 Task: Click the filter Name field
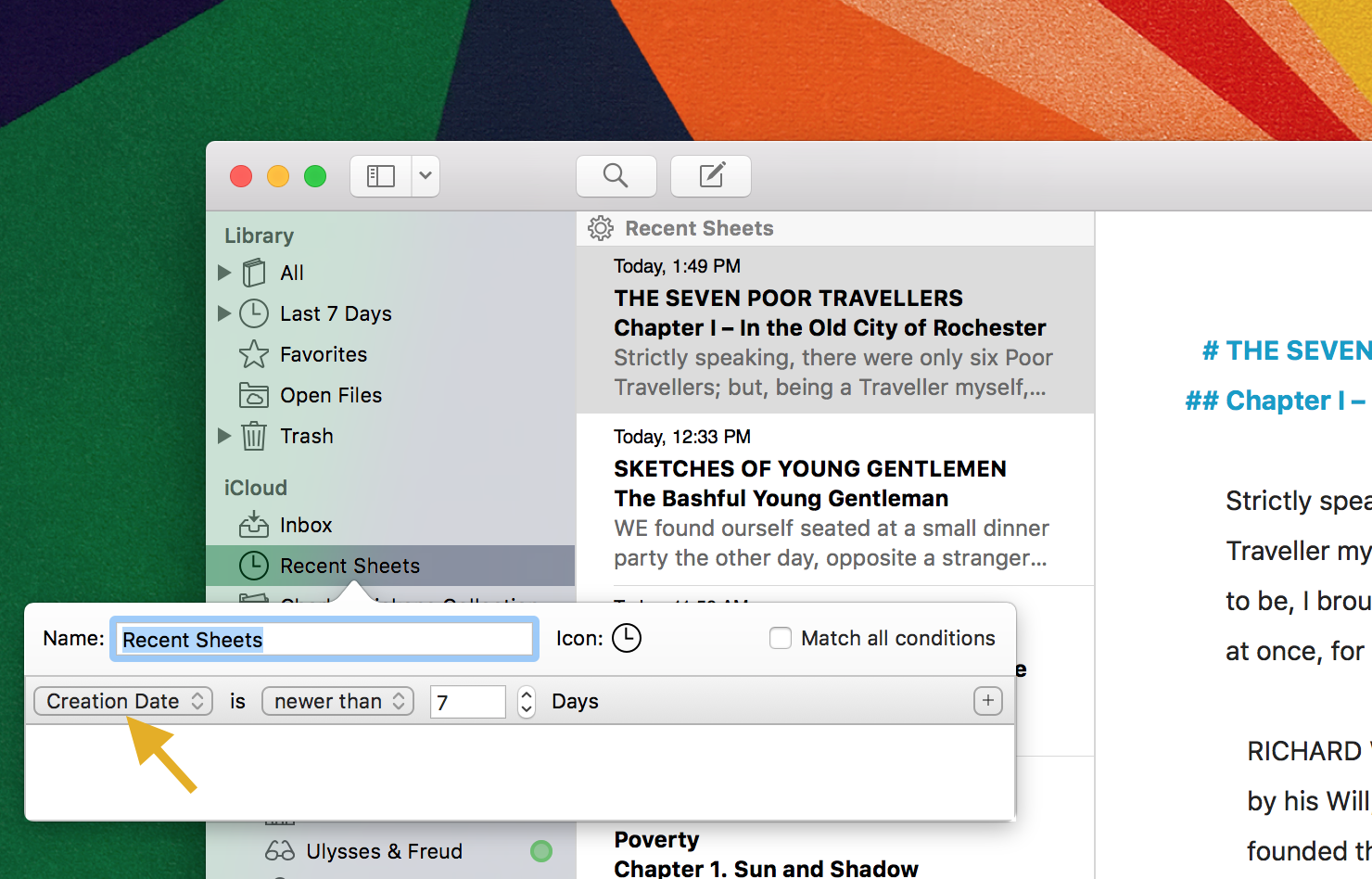(x=324, y=639)
